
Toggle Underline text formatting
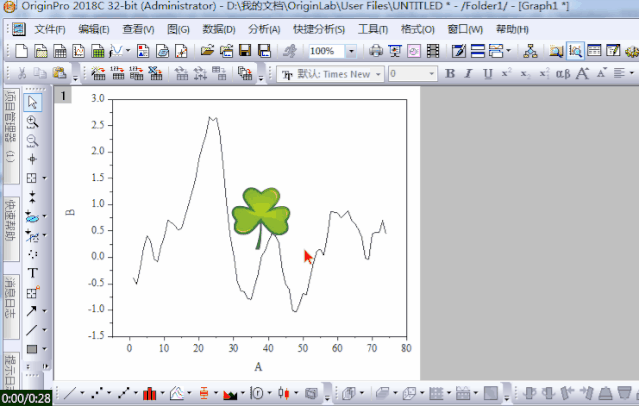tap(487, 73)
